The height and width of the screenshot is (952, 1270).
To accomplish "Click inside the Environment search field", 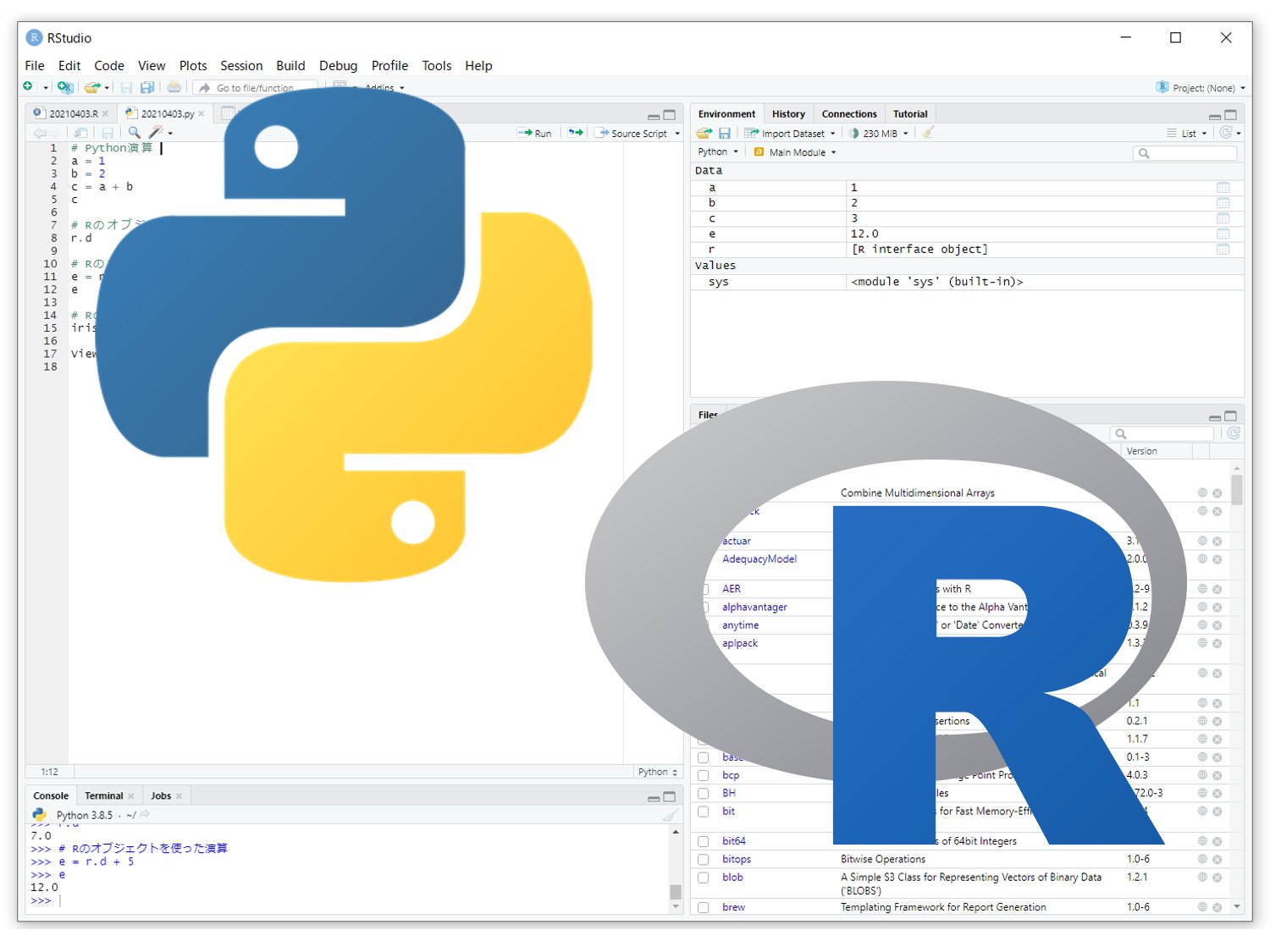I will tap(1185, 153).
